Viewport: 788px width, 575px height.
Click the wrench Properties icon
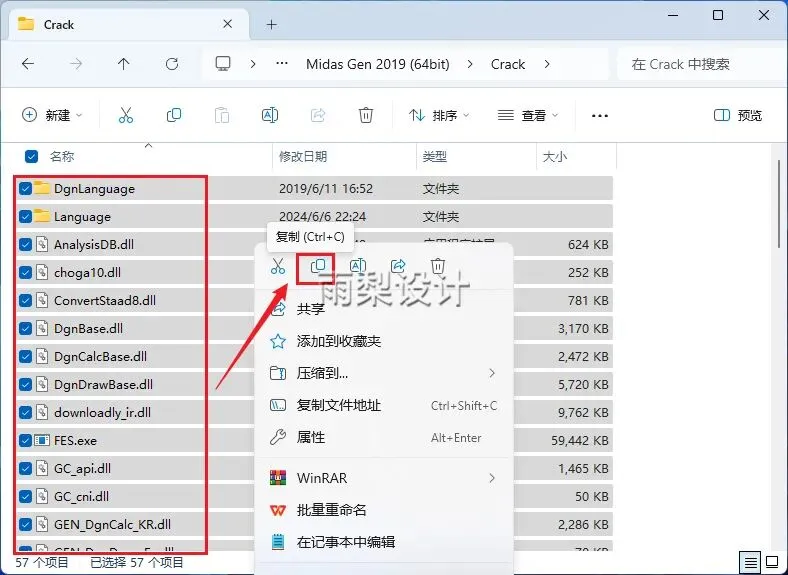278,437
